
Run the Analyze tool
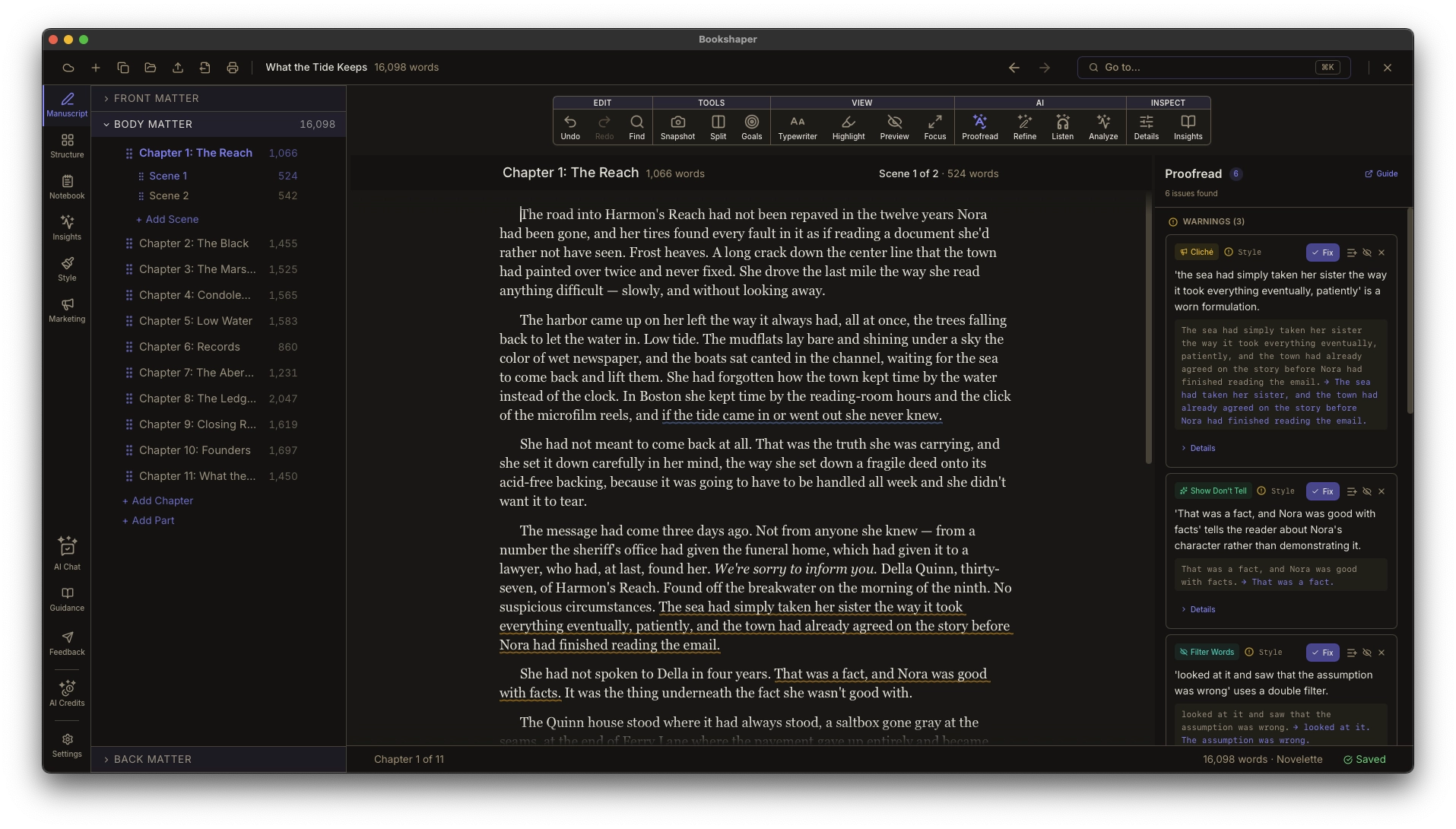coord(1102,127)
